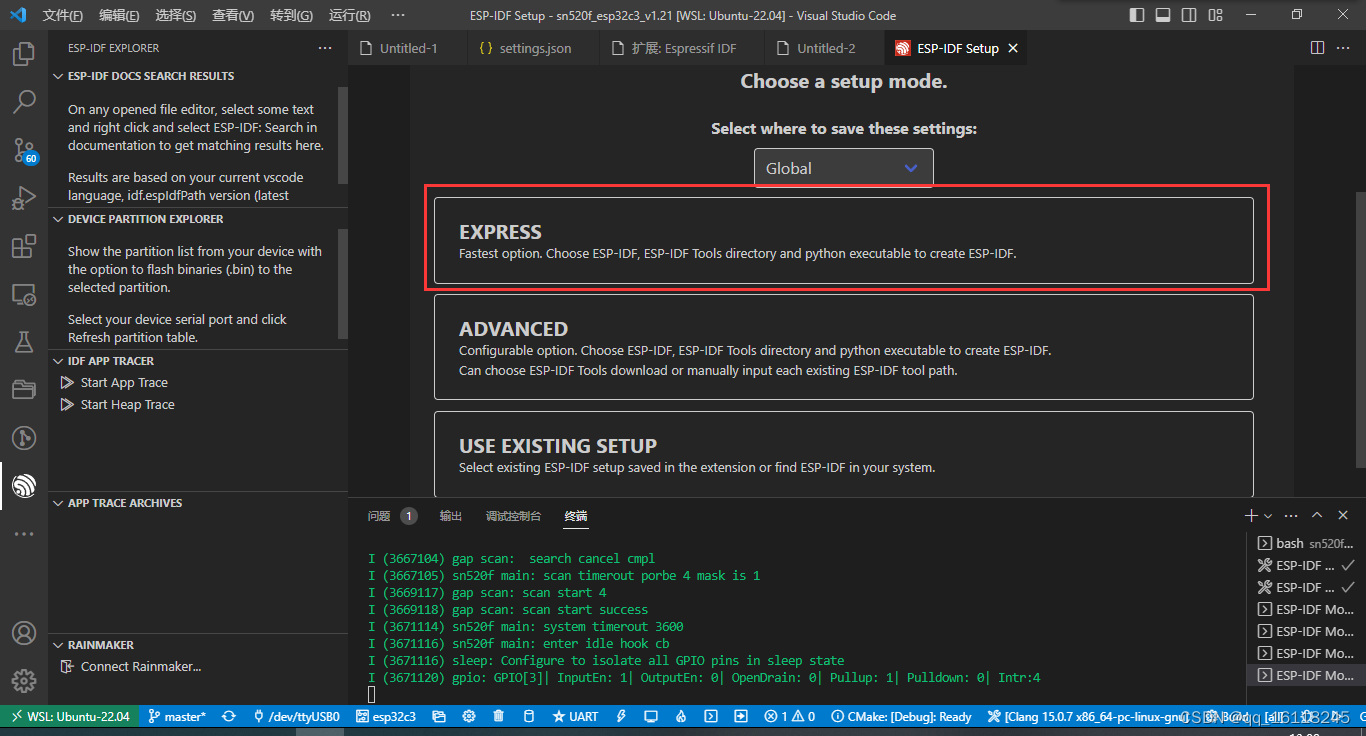Click the ESP-IDF full clean trash icon

[x=499, y=717]
